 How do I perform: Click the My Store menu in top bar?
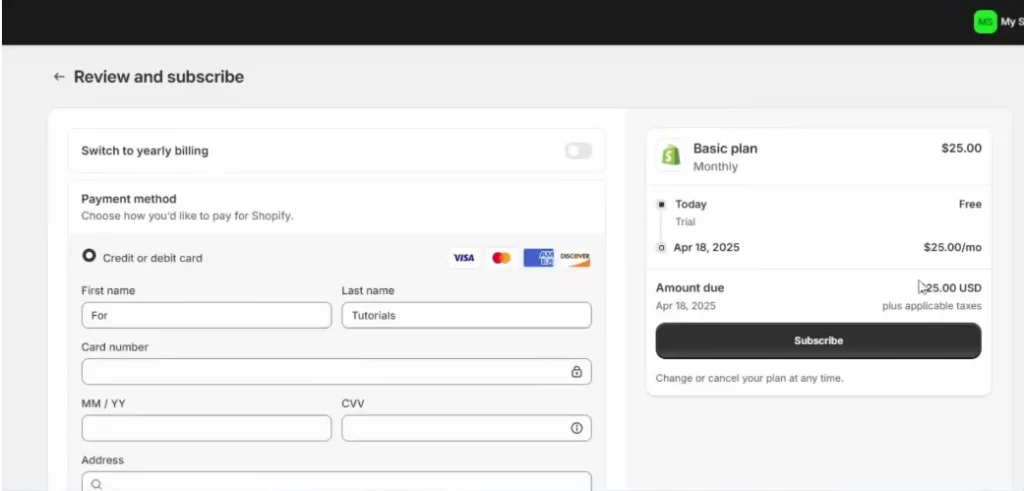pos(1010,21)
